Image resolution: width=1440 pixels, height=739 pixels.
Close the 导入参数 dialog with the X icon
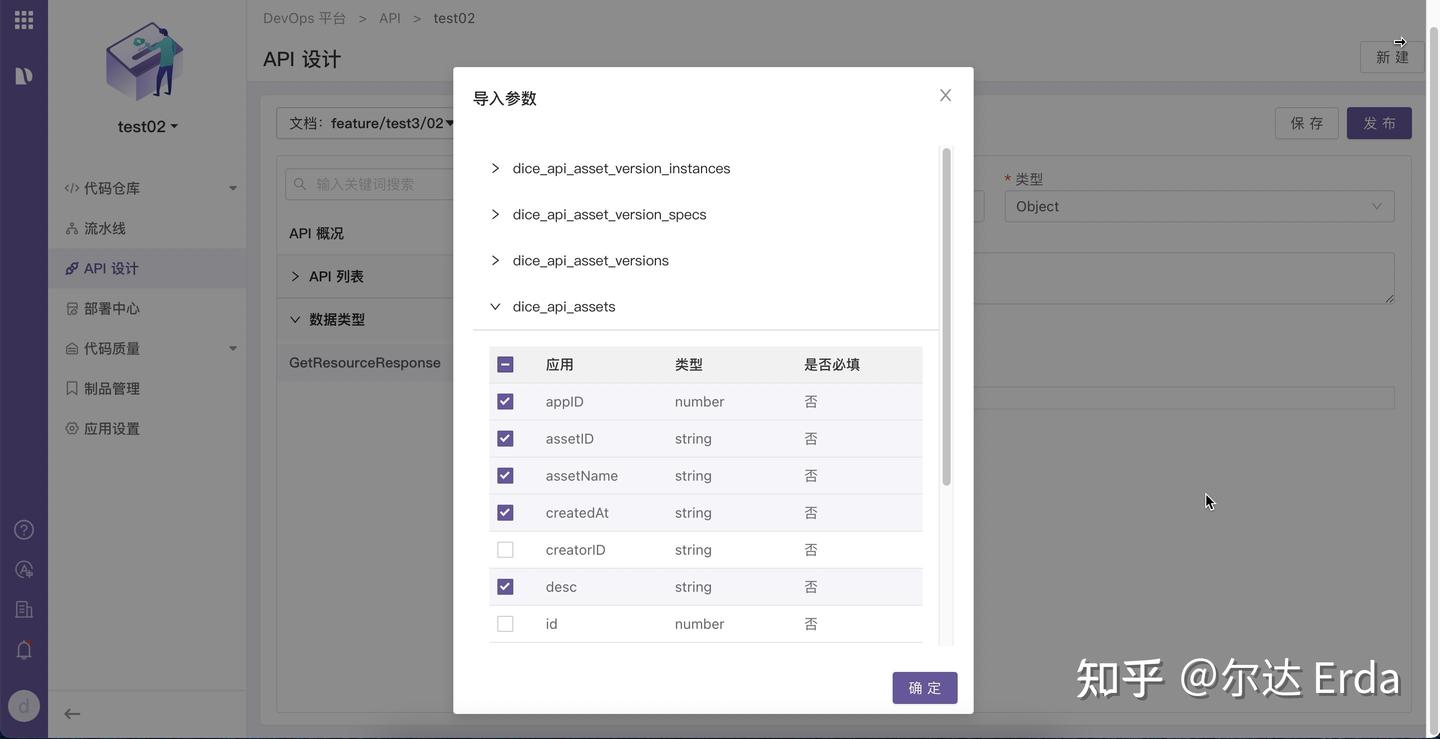[x=945, y=95]
